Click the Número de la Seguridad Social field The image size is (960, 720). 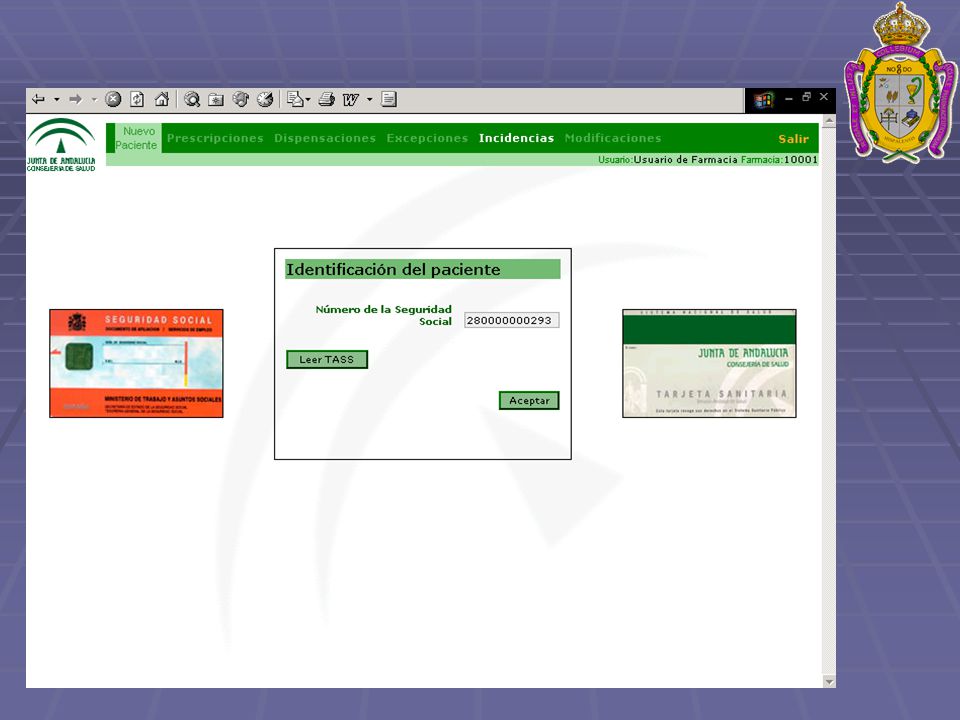(x=511, y=320)
